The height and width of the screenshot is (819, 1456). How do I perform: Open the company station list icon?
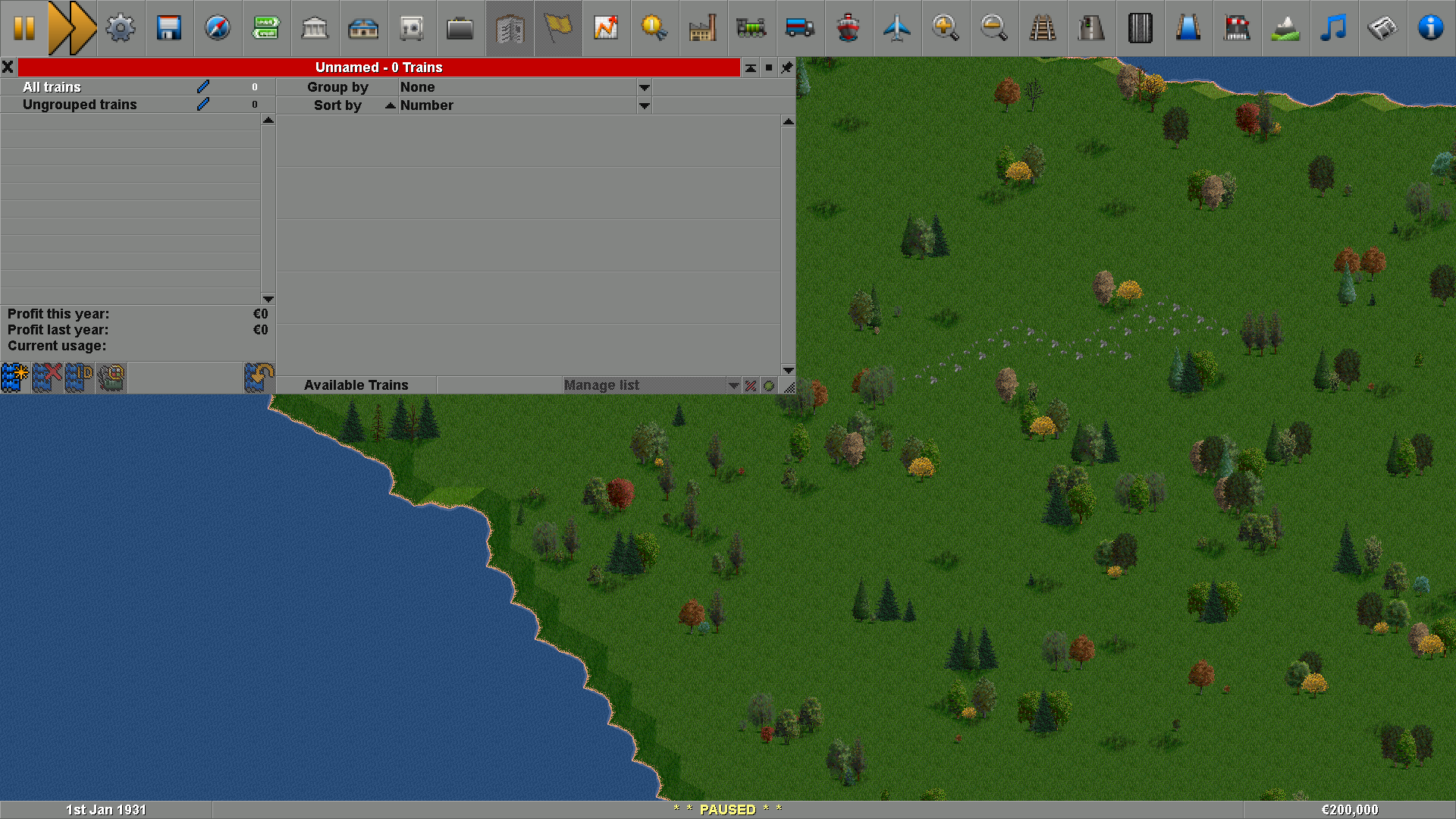[x=364, y=28]
